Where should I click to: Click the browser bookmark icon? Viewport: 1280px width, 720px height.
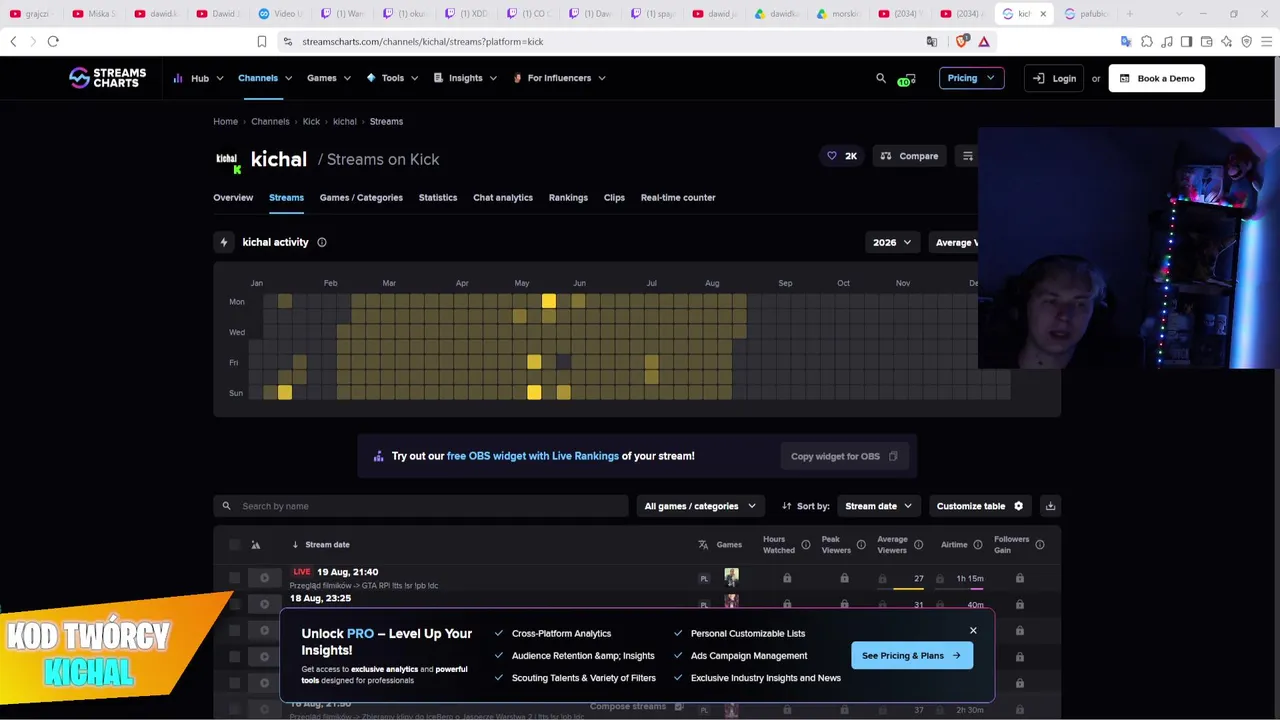tap(262, 41)
